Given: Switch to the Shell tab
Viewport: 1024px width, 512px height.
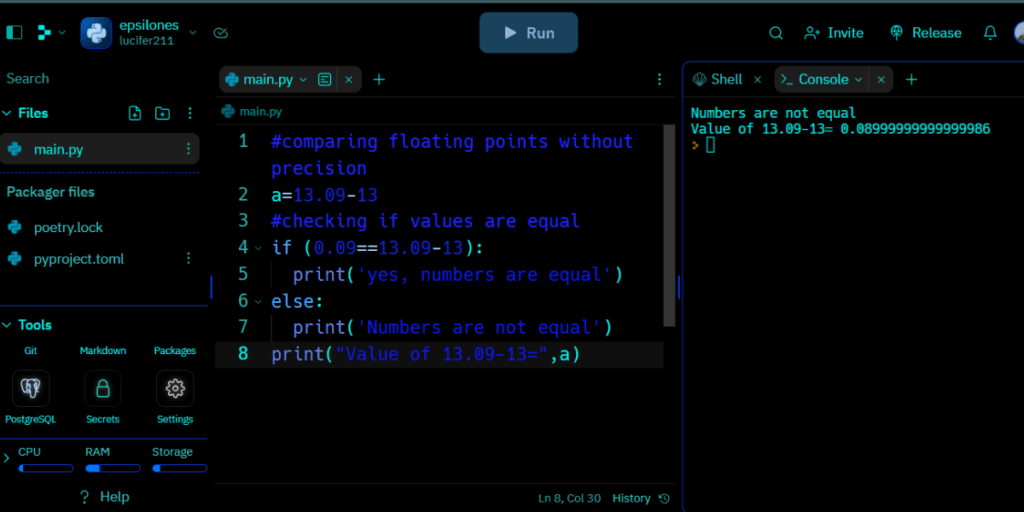Looking at the screenshot, I should point(718,80).
